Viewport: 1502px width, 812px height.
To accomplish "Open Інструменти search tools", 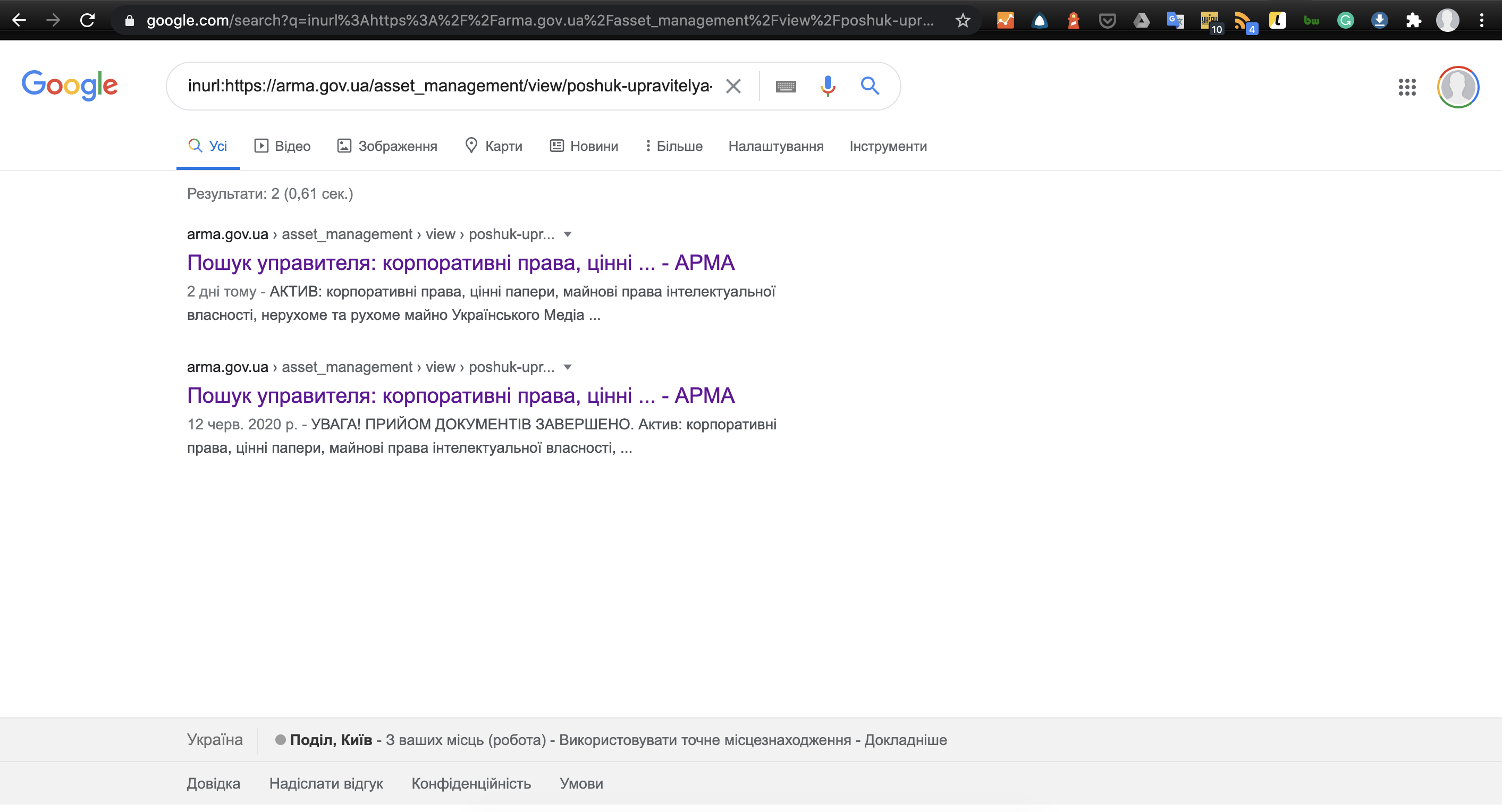I will coord(888,146).
